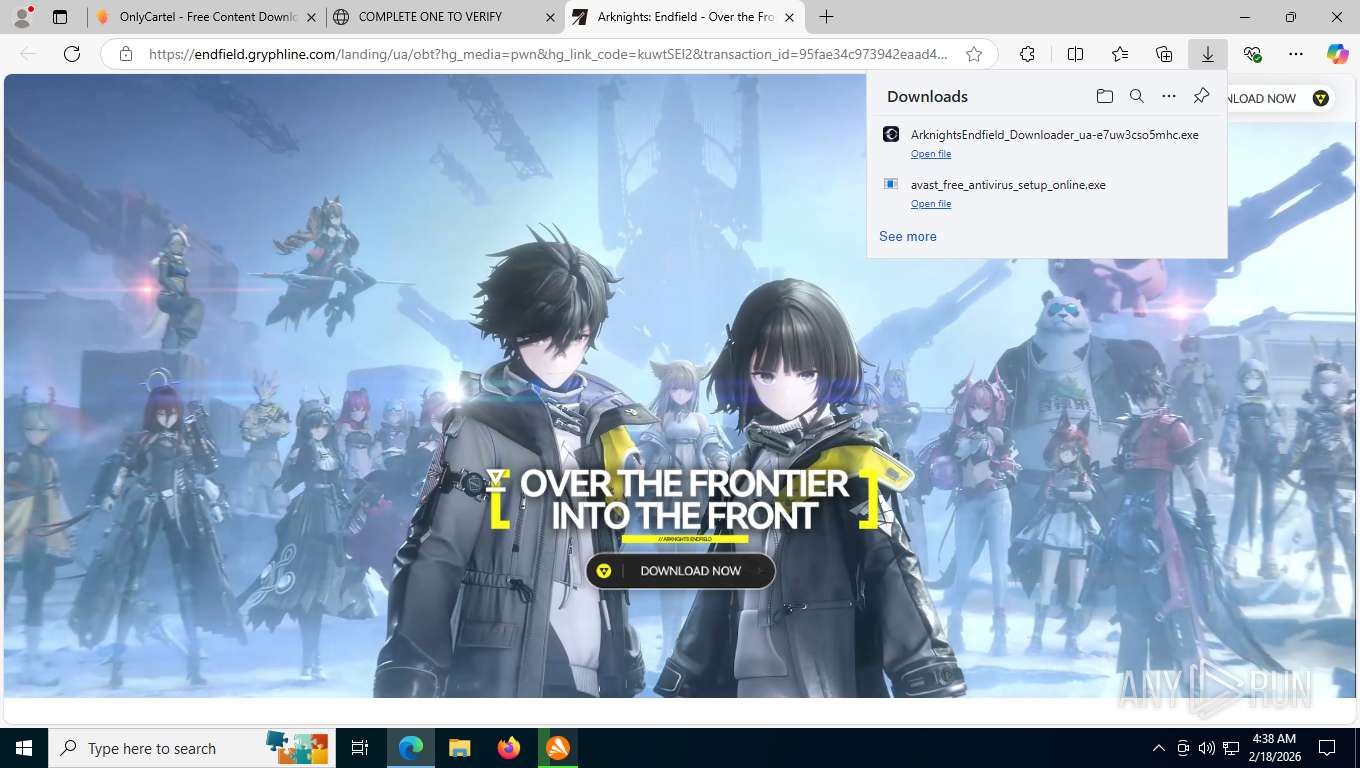Screen dimensions: 1360x768
Task: Go back to previous page
Action: pyautogui.click(x=28, y=54)
